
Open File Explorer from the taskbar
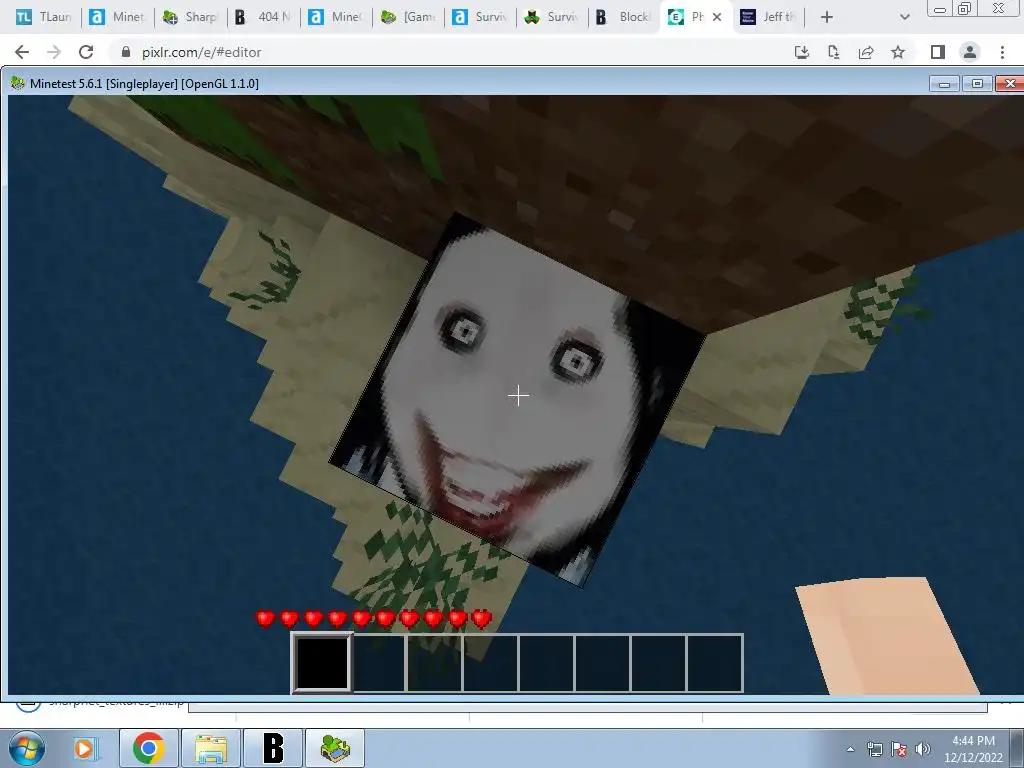pyautogui.click(x=210, y=748)
